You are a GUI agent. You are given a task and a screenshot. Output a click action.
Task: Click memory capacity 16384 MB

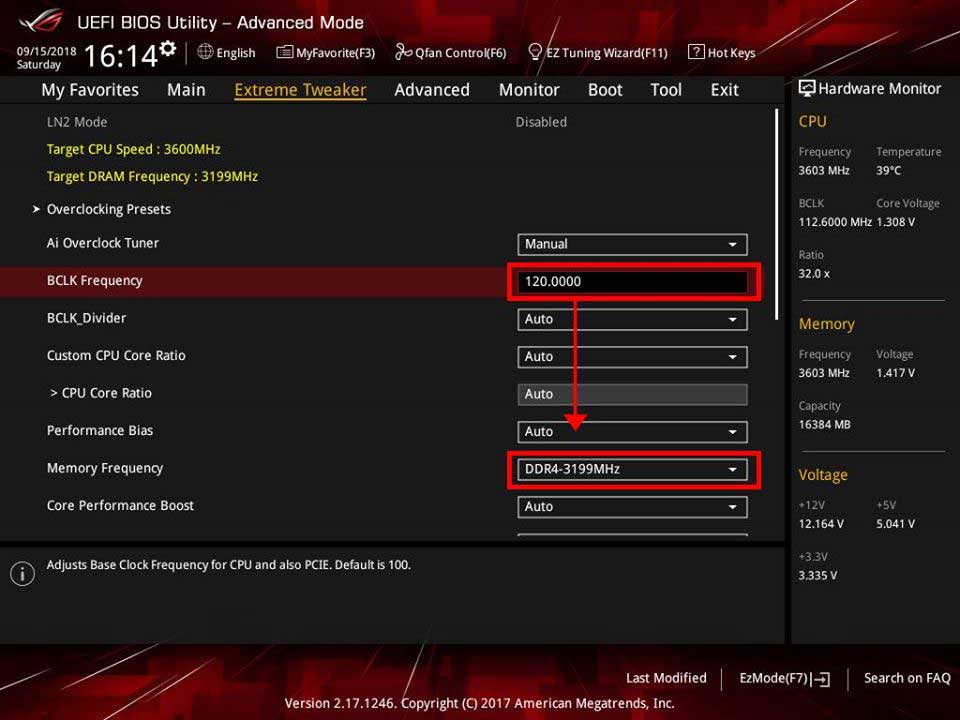click(824, 425)
